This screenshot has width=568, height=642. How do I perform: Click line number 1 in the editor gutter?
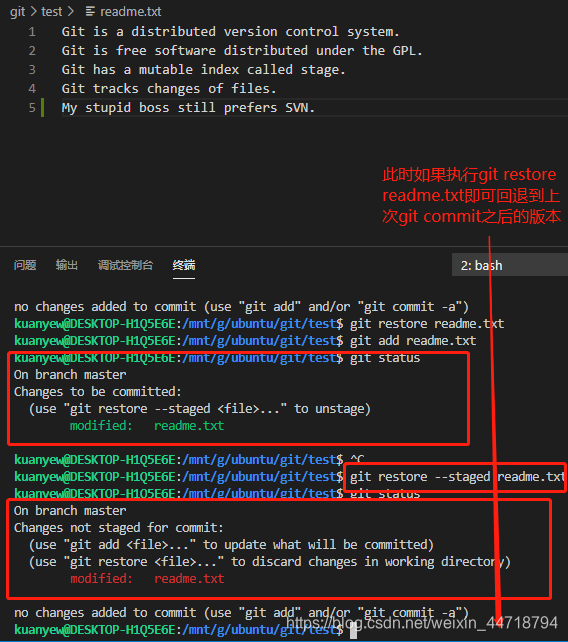point(32,32)
